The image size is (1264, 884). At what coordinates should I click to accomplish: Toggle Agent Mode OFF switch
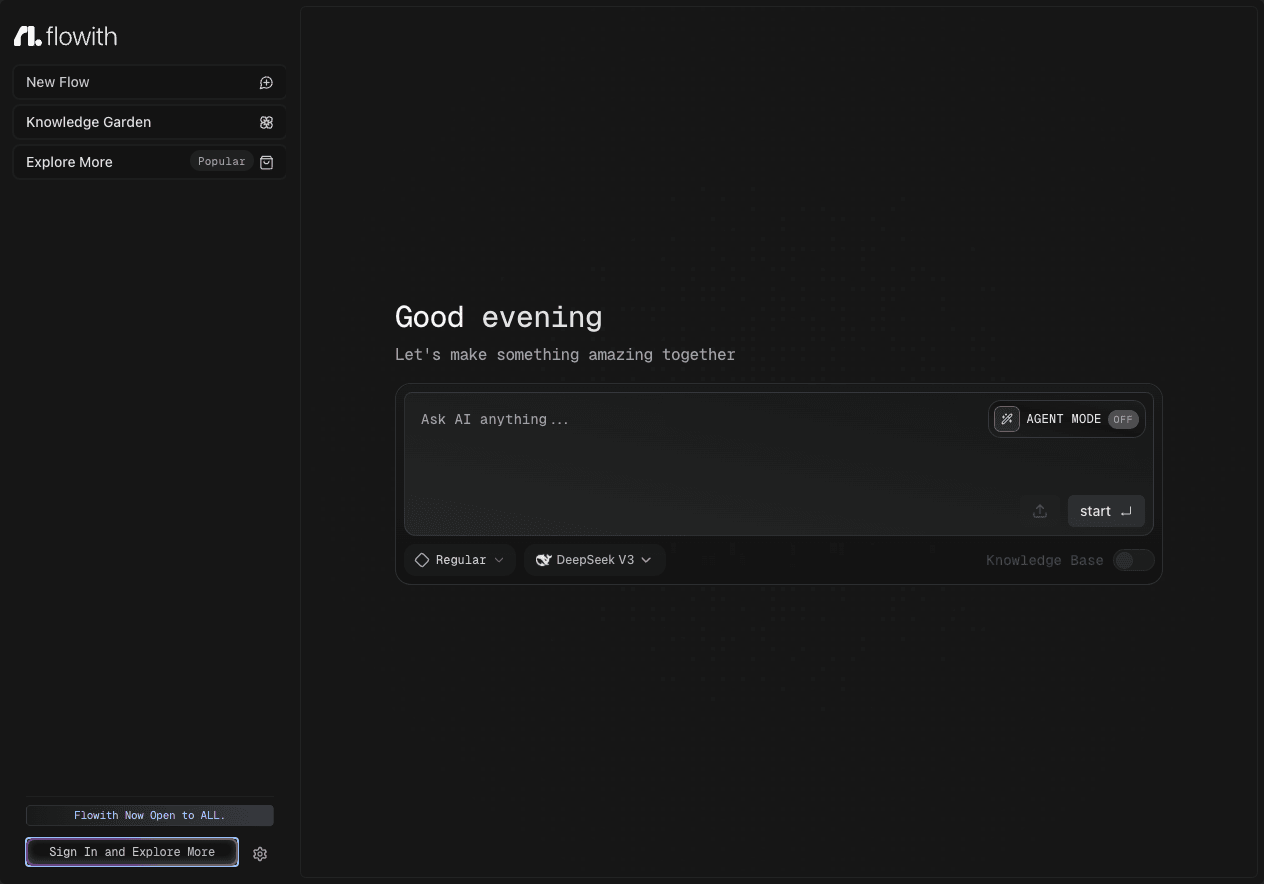click(1123, 419)
